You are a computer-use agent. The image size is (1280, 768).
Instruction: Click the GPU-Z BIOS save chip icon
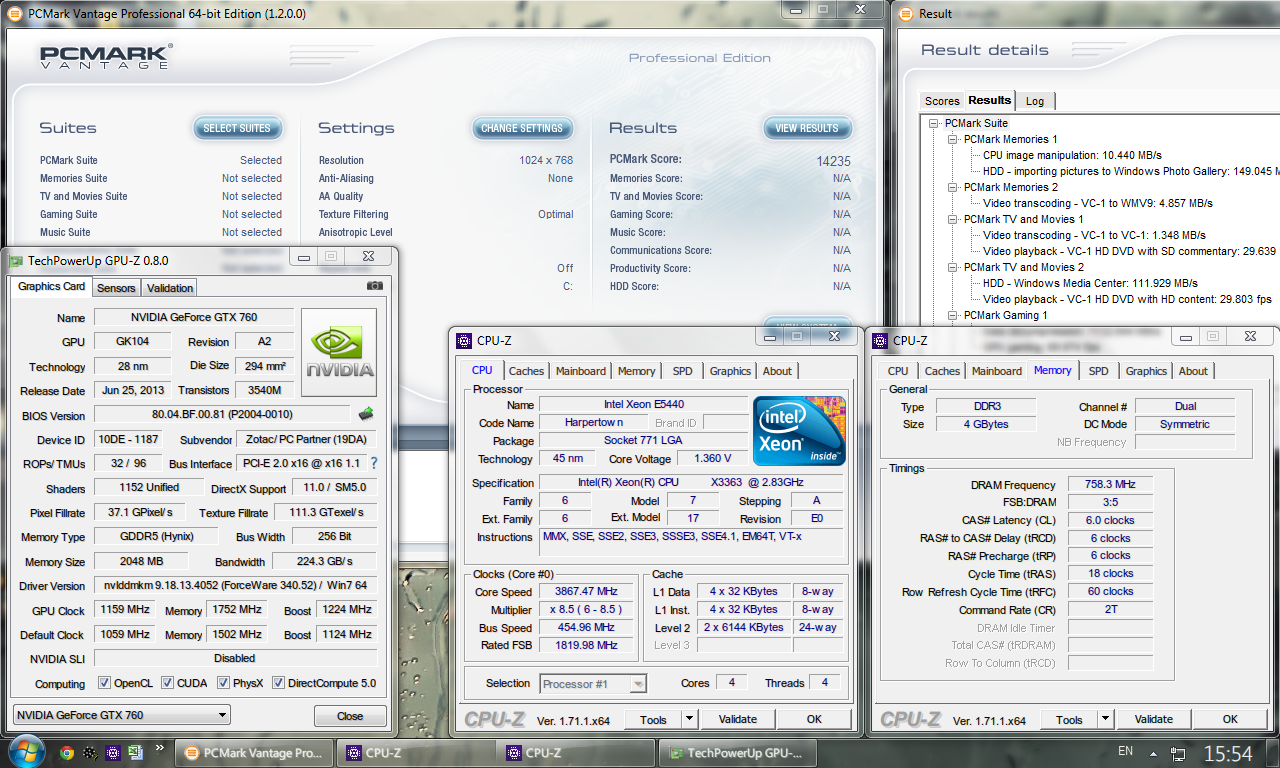(366, 414)
